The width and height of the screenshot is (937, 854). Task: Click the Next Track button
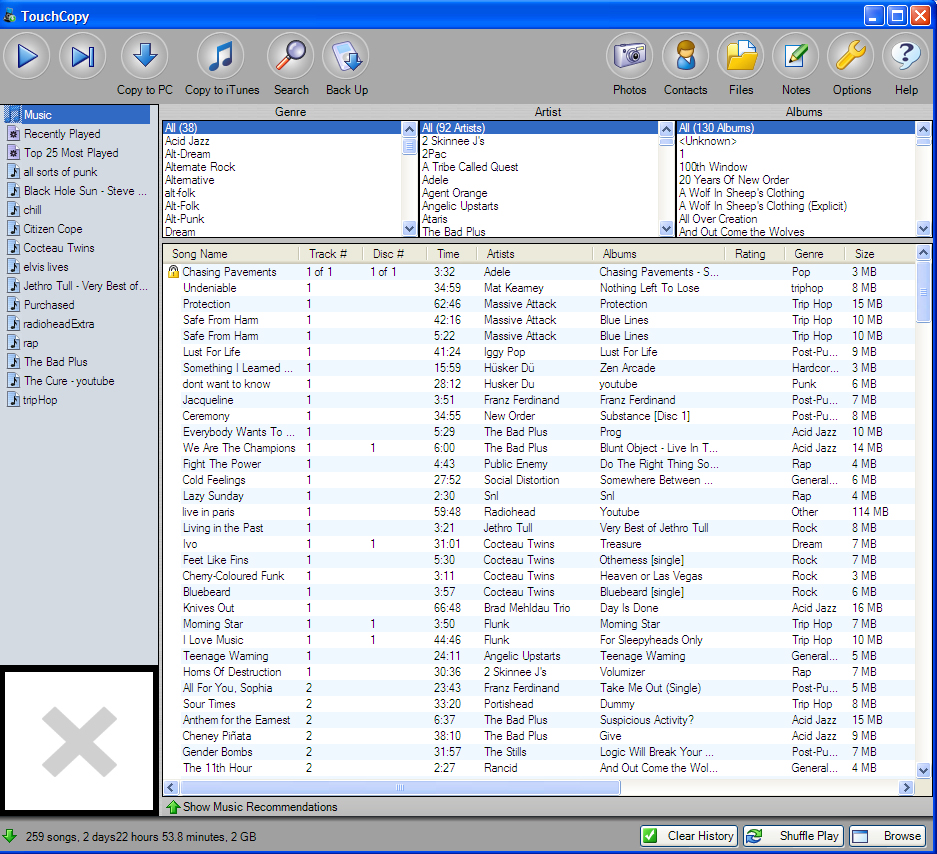(x=82, y=57)
